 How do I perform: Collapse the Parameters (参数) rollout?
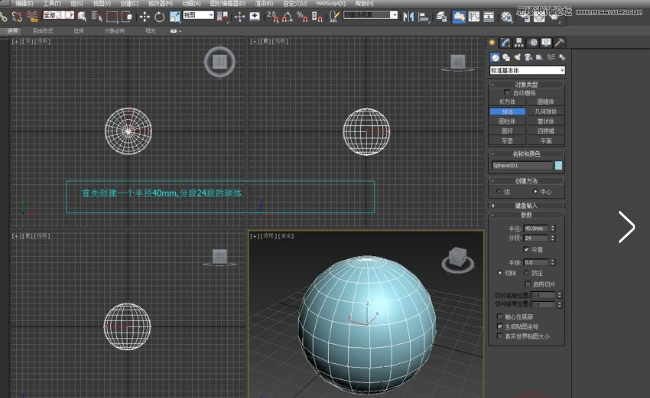(x=526, y=215)
